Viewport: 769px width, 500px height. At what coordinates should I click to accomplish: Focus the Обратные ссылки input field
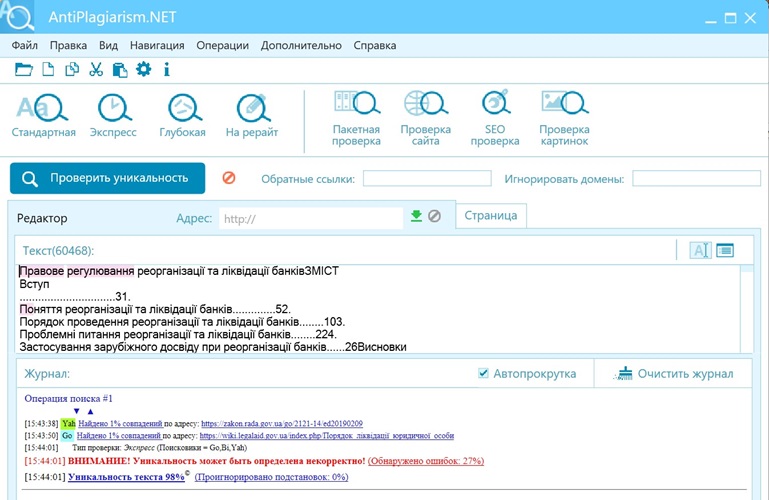(x=427, y=178)
